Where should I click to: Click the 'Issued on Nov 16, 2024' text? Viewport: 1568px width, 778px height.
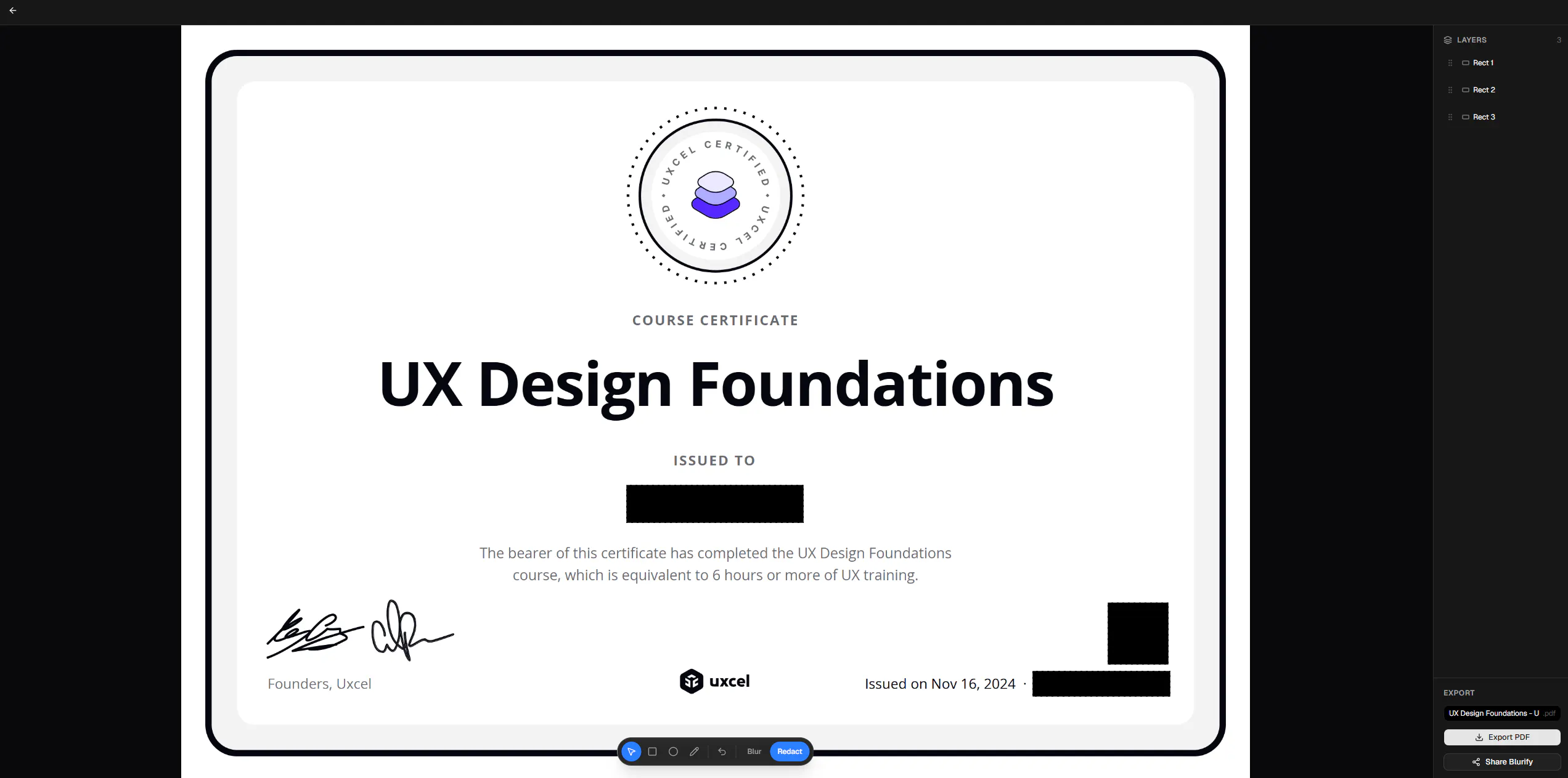click(x=940, y=684)
